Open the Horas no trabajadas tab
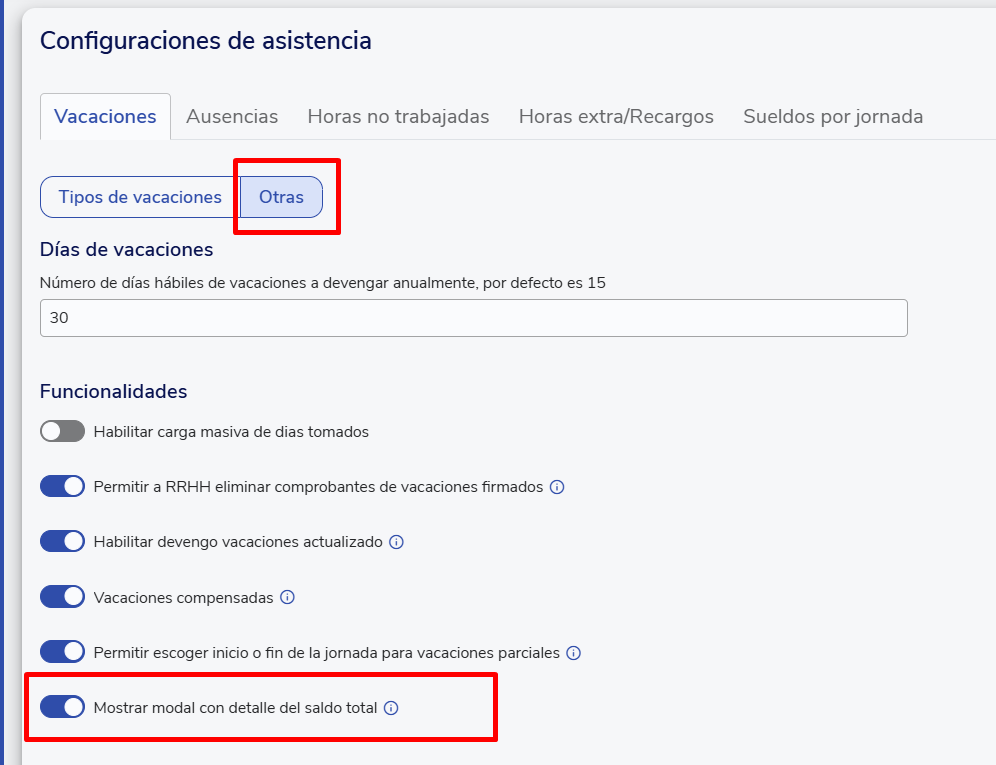 [x=398, y=116]
